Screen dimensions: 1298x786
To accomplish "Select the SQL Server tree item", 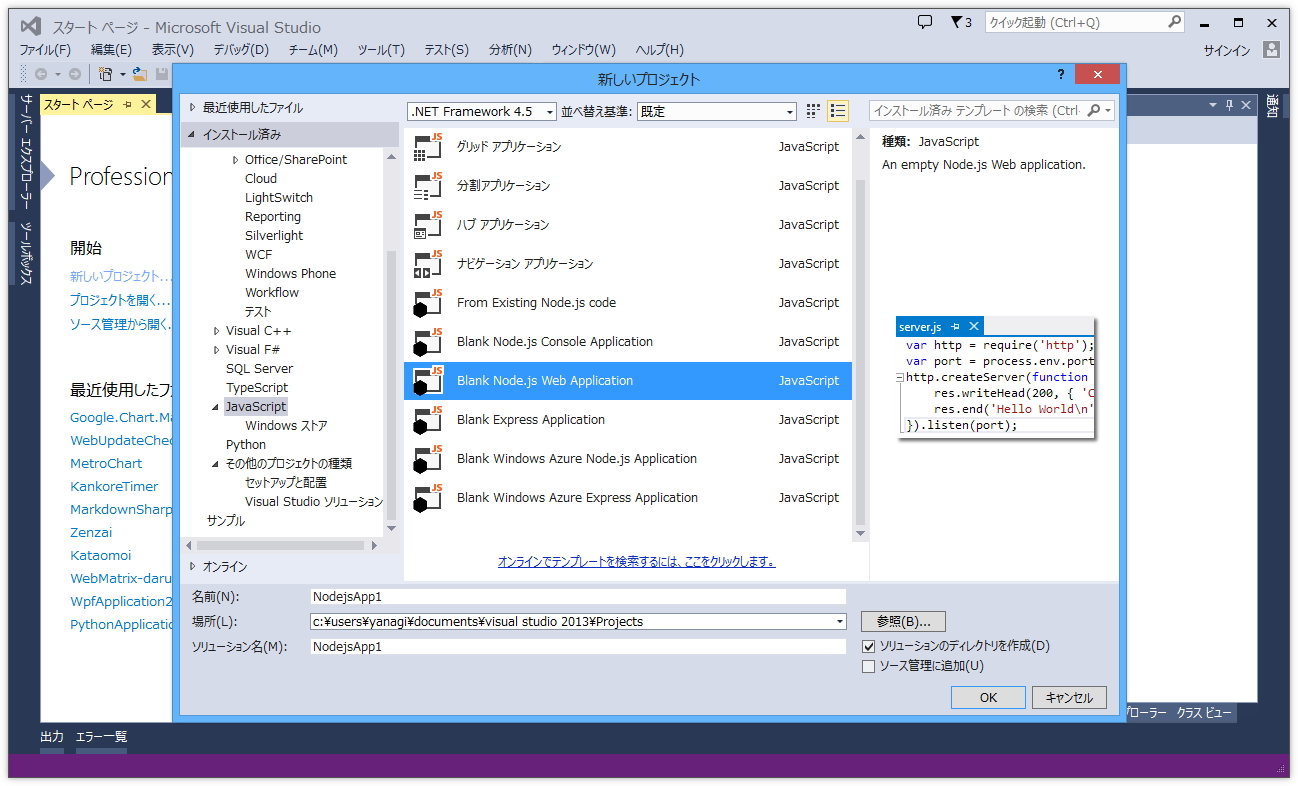I will tap(260, 369).
